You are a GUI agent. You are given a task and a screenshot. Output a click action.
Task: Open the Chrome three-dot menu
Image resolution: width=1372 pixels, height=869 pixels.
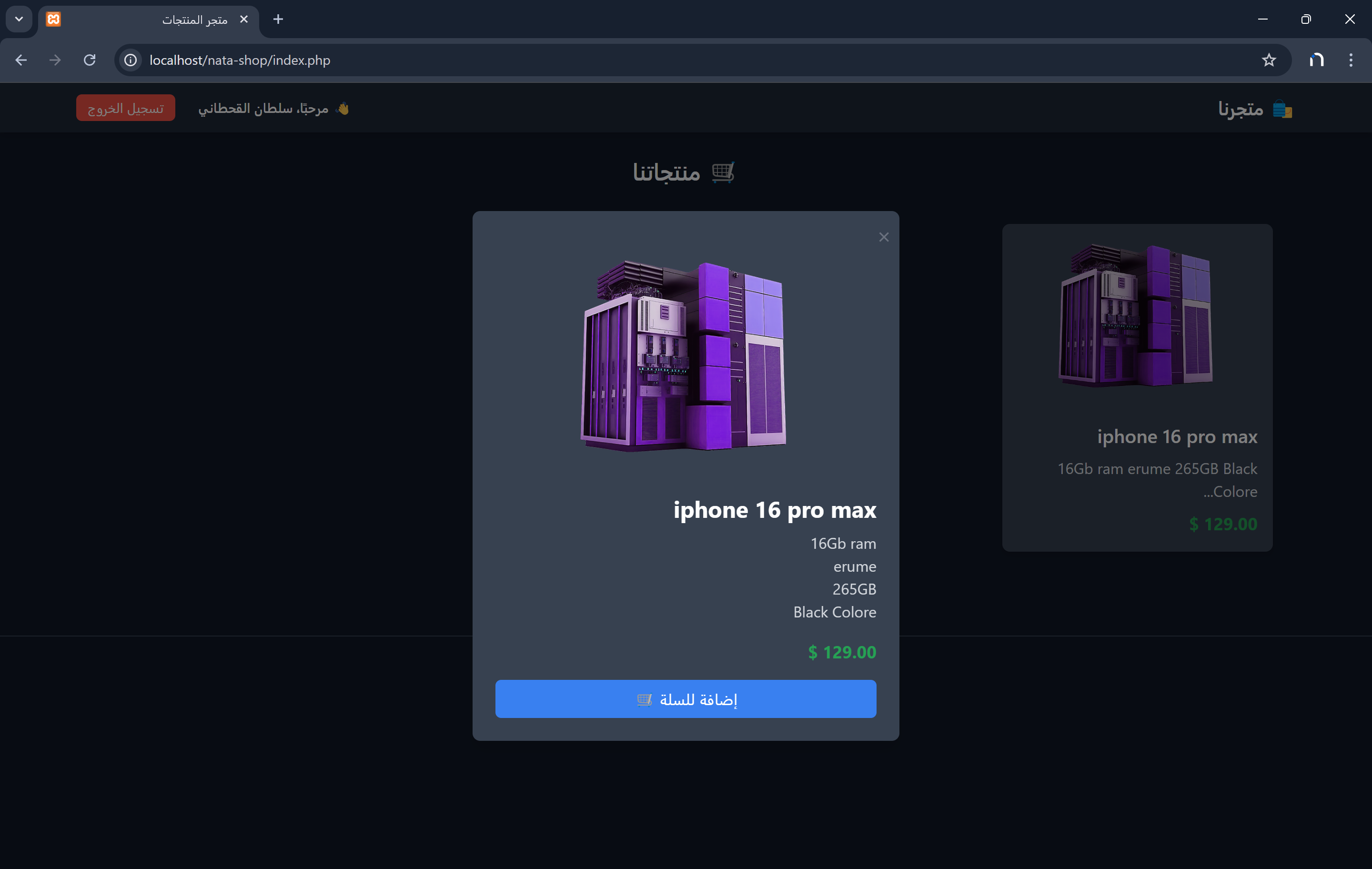pos(1351,60)
